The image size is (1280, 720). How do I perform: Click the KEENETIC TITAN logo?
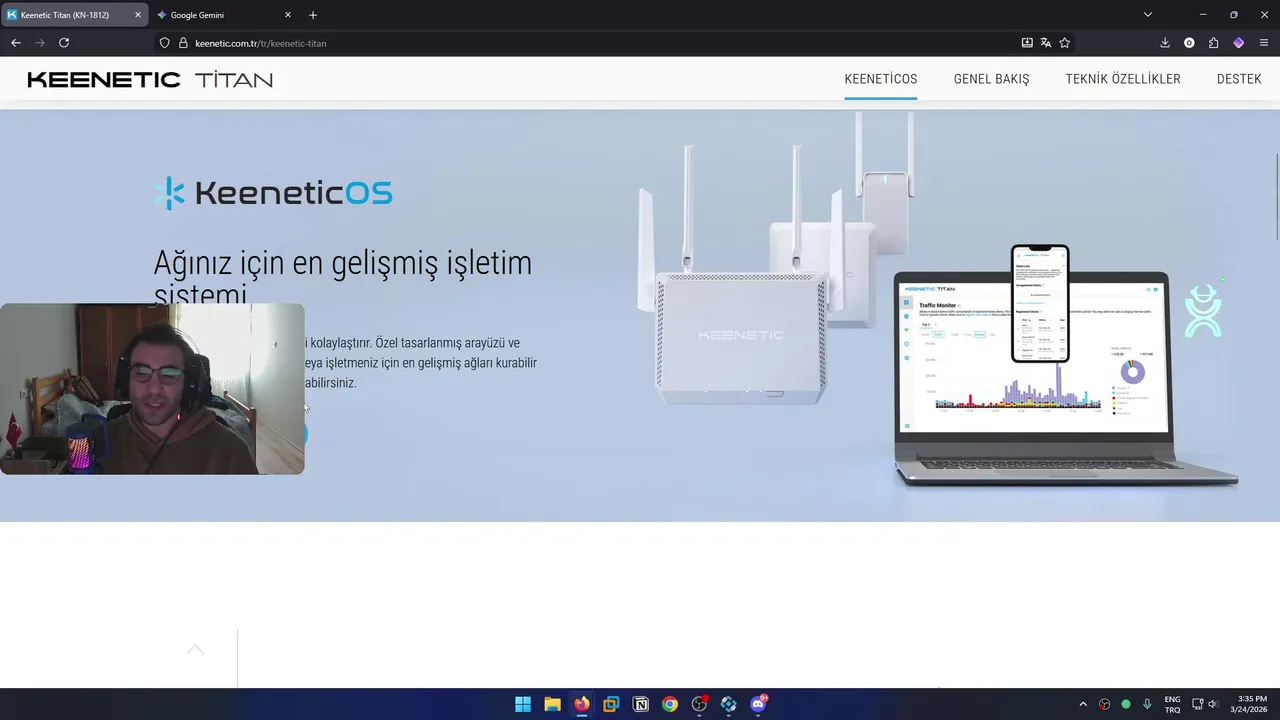click(150, 80)
